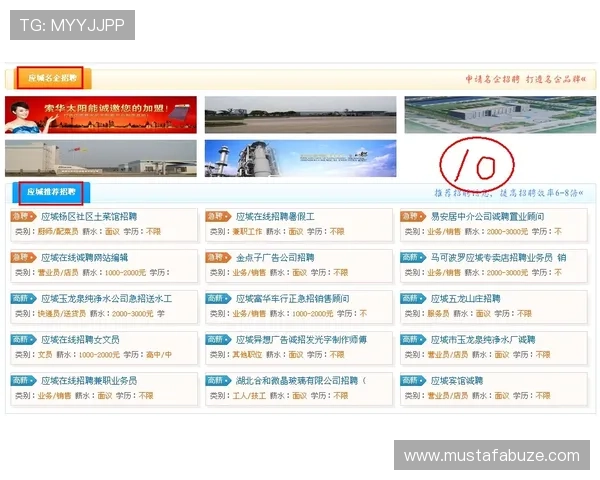Open job posting 应城富华车行正急招销售顾问

point(292,299)
